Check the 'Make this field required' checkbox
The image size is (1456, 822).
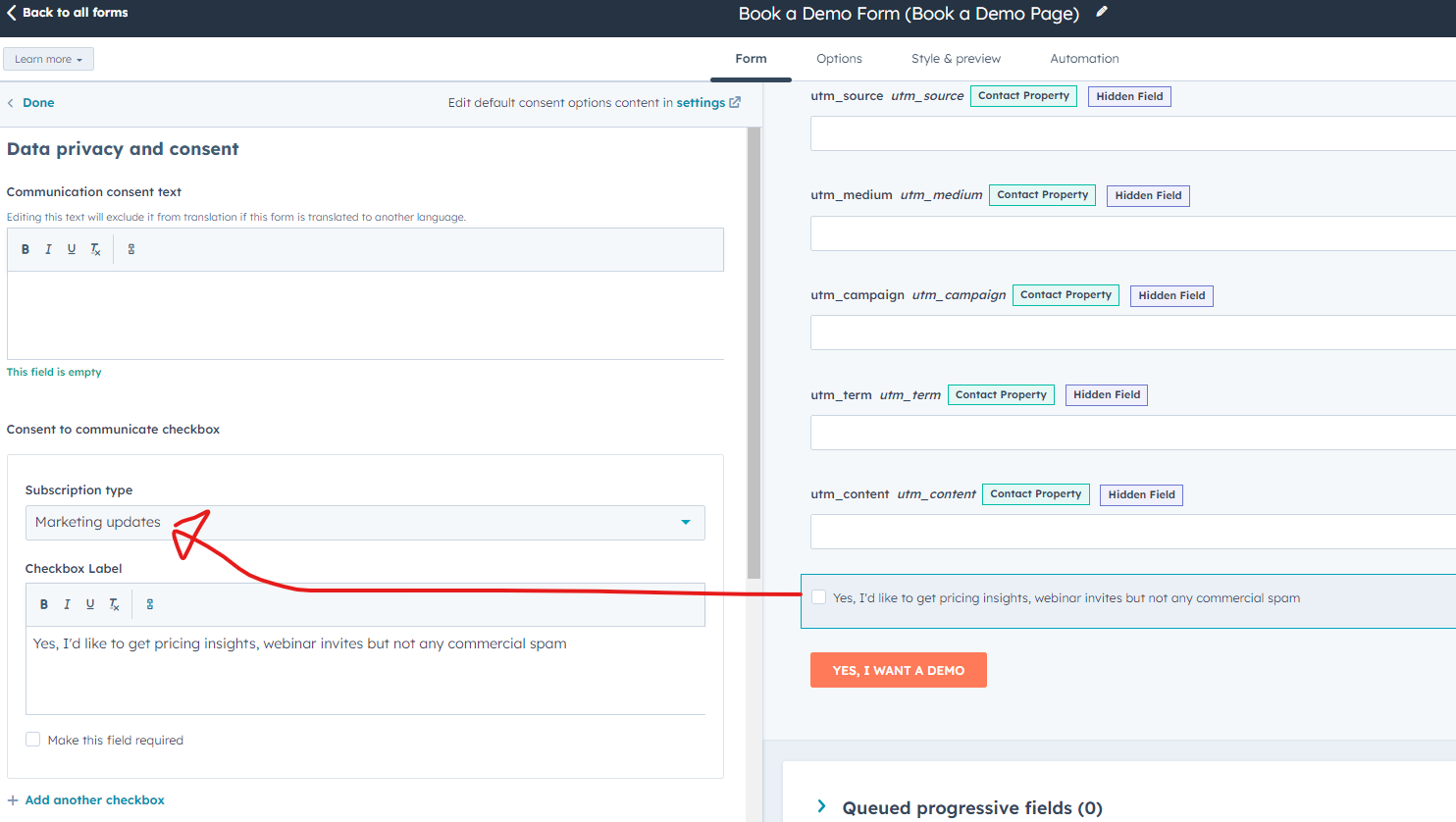click(33, 740)
